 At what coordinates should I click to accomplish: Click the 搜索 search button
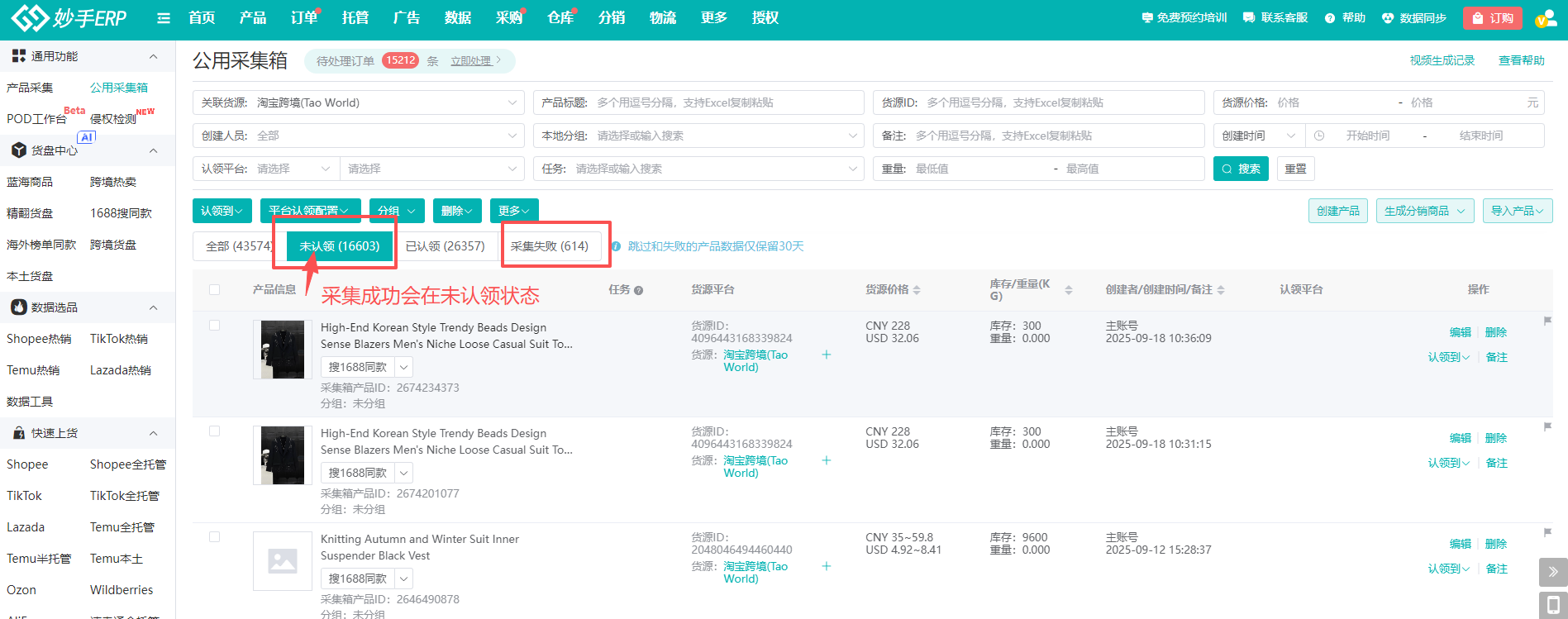(x=1241, y=169)
